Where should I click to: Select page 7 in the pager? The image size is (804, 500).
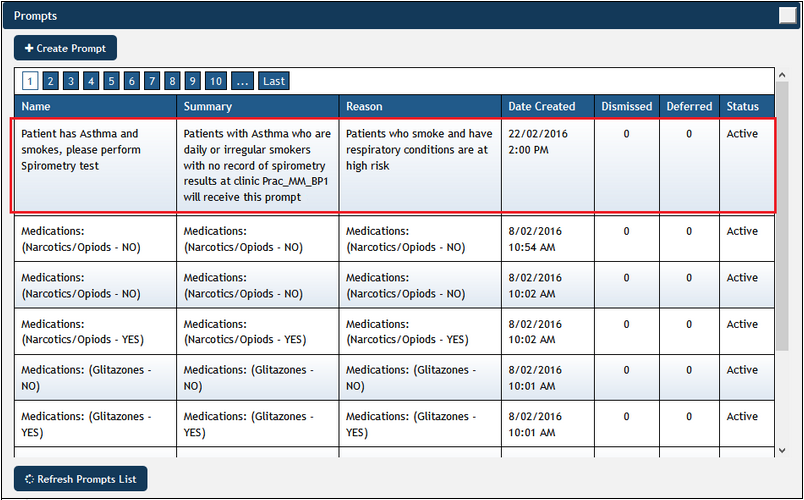coord(152,81)
